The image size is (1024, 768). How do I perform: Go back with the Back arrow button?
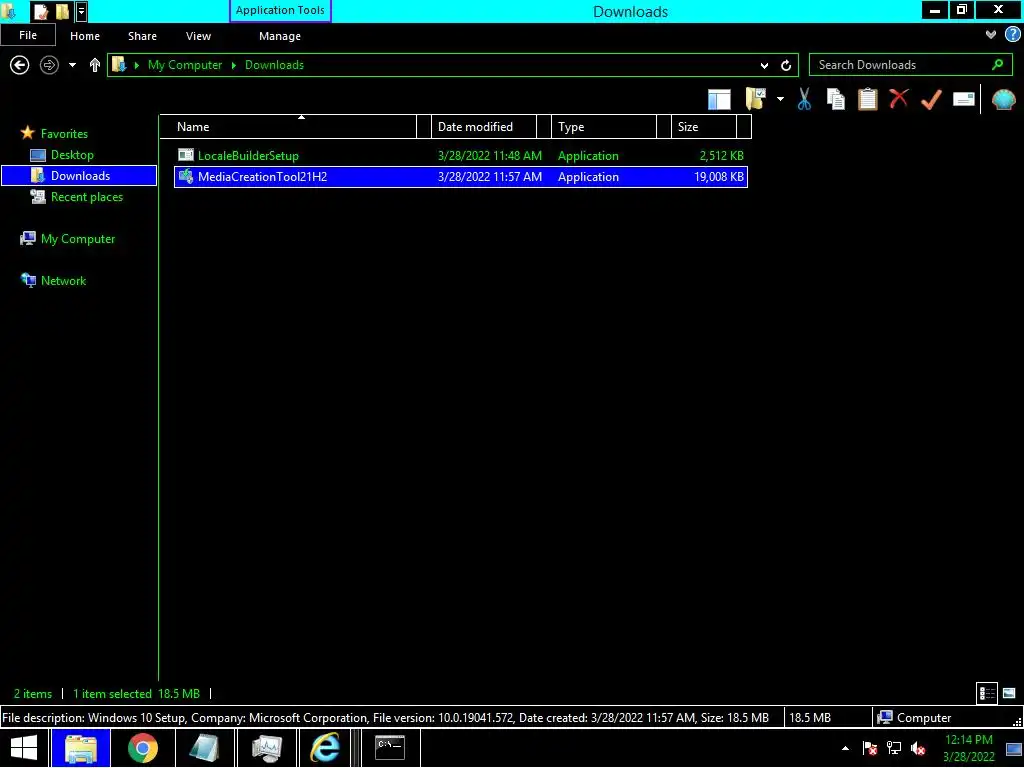20,65
